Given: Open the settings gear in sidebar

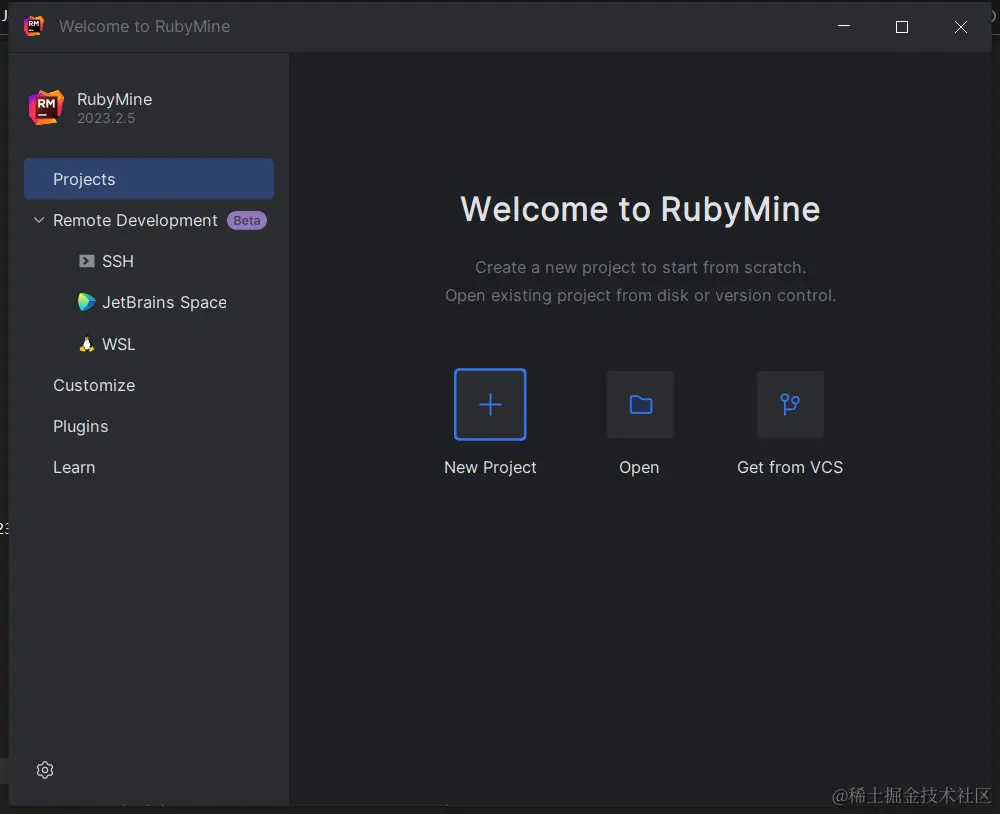Looking at the screenshot, I should (45, 770).
